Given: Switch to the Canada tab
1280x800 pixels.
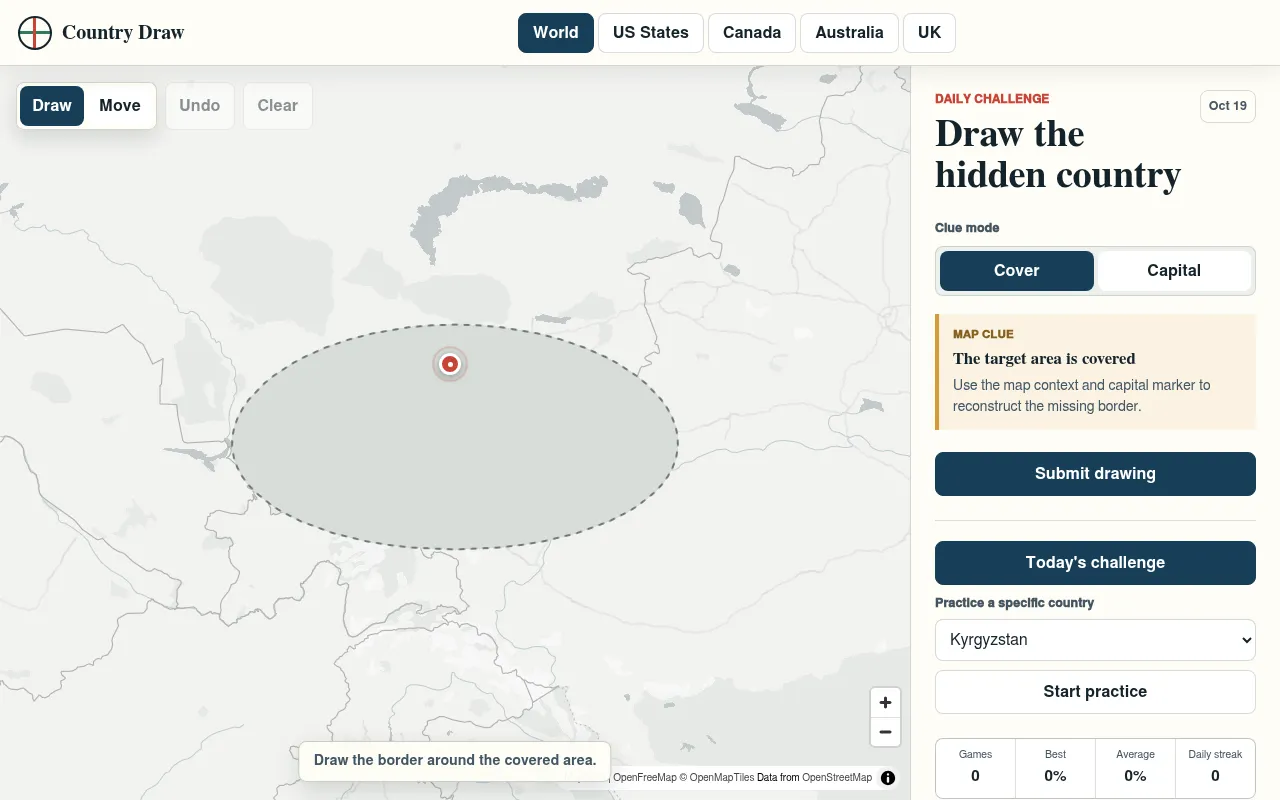Looking at the screenshot, I should tap(752, 33).
